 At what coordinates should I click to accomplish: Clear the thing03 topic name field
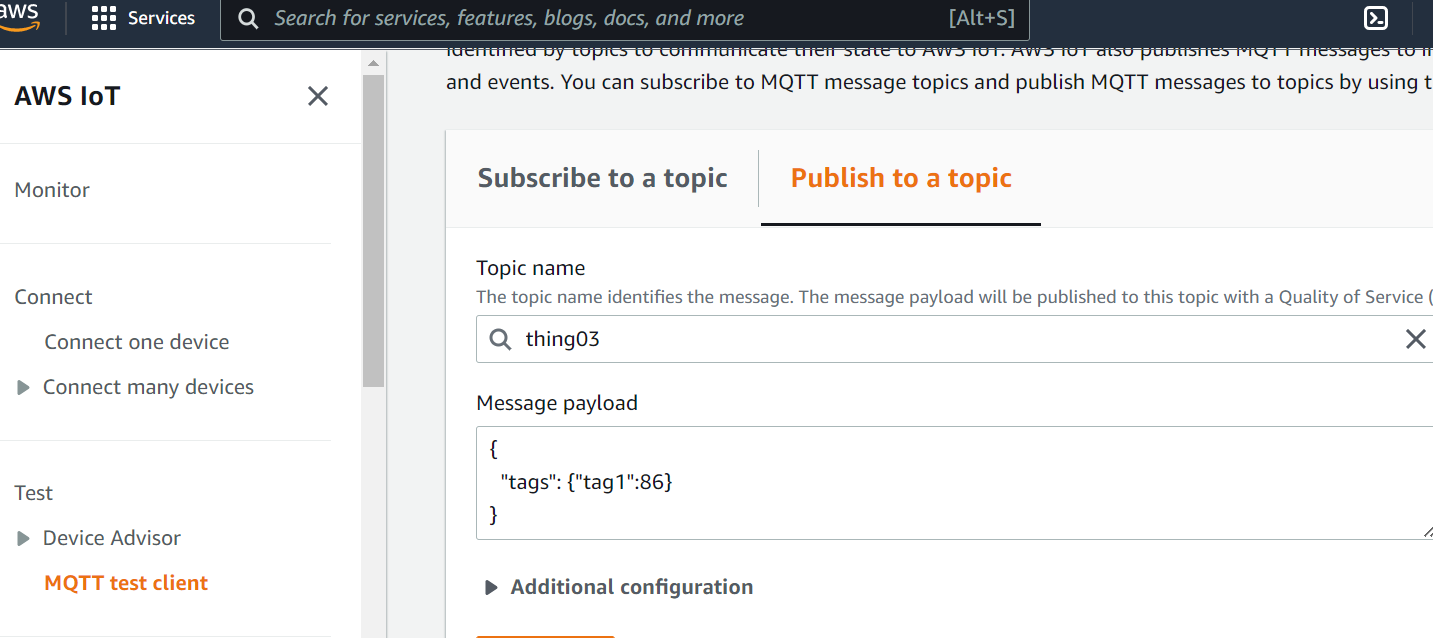1415,339
